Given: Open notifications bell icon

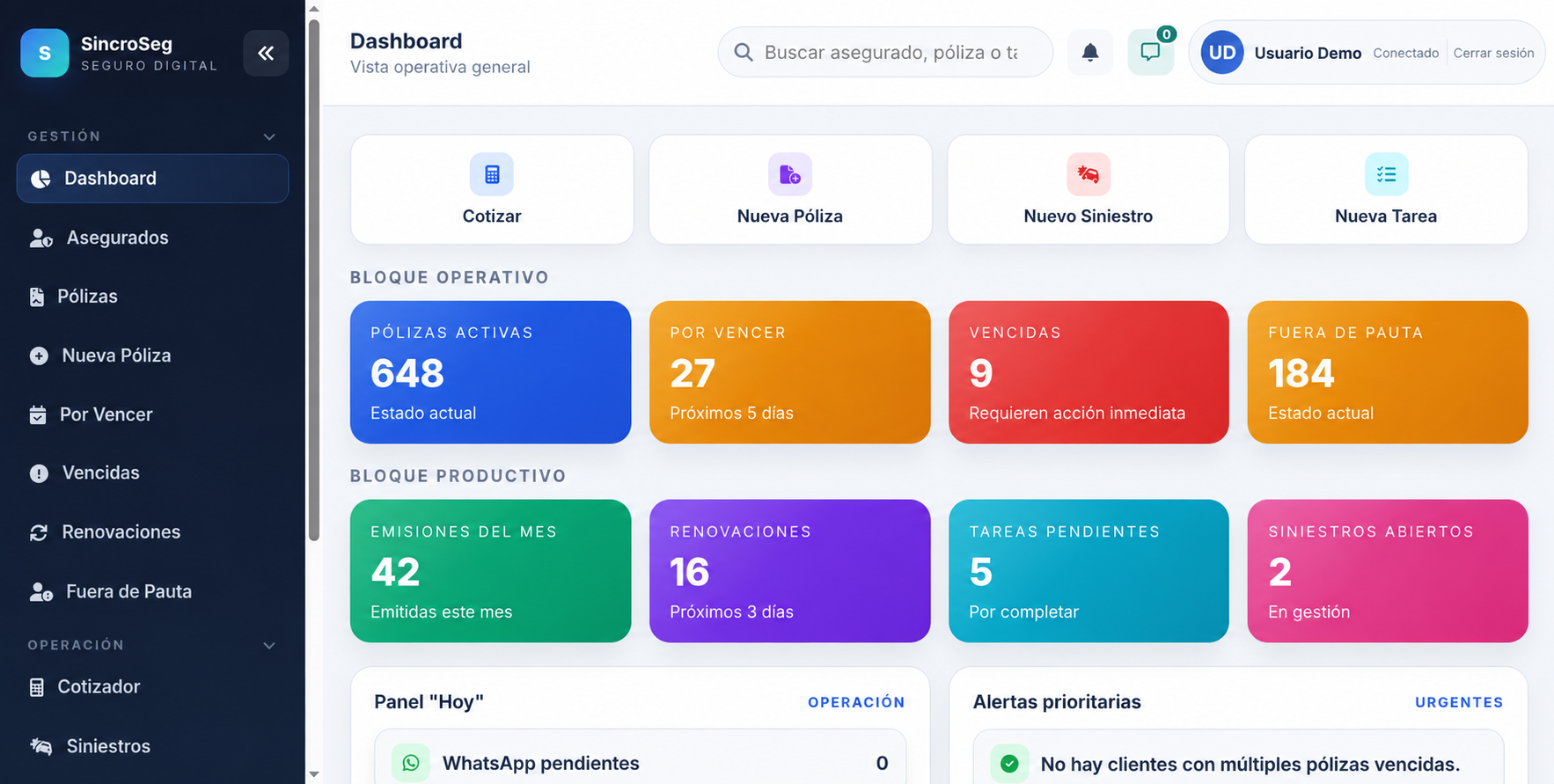Looking at the screenshot, I should [x=1090, y=53].
